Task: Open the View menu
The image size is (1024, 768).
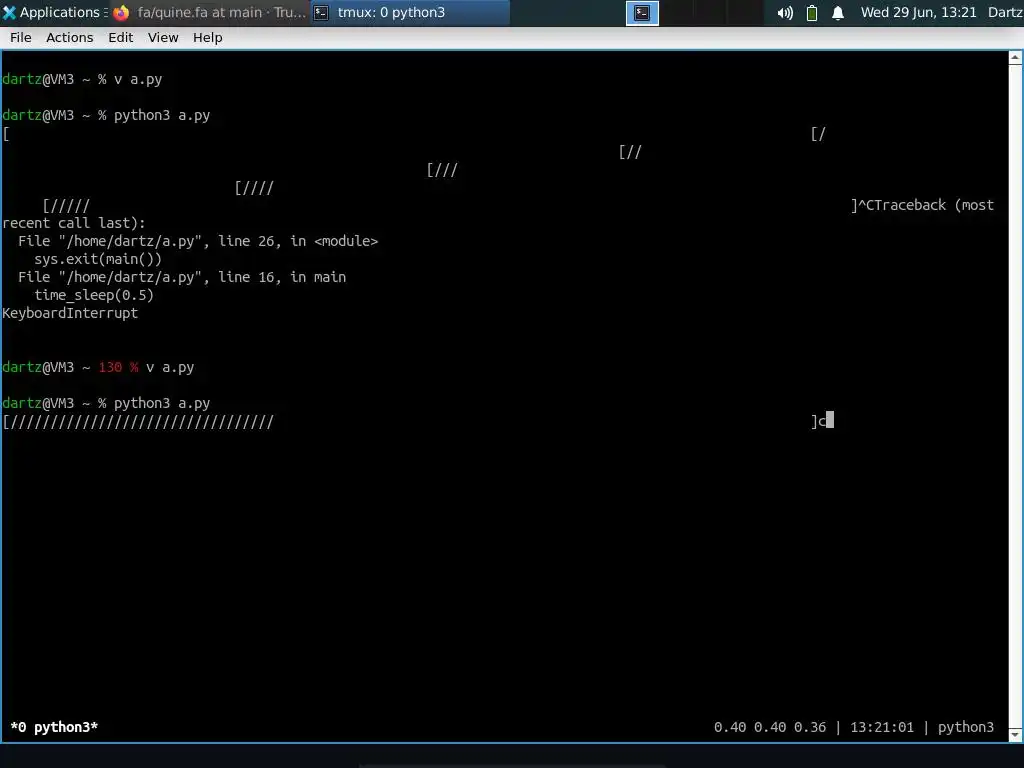Action: click(x=163, y=37)
